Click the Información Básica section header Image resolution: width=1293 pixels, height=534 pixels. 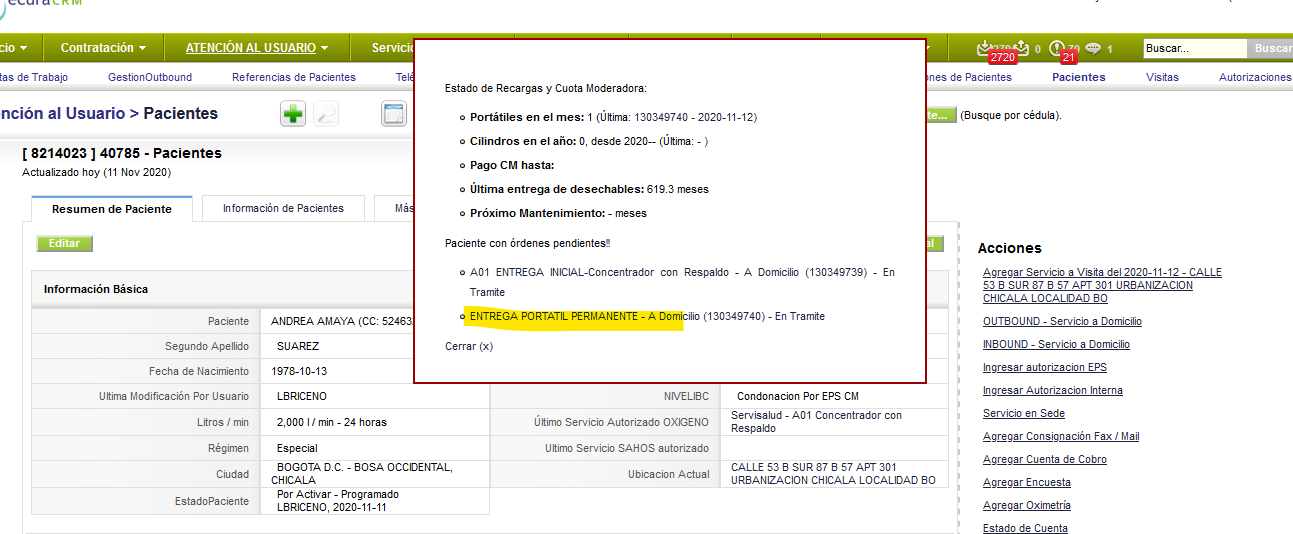[96, 289]
